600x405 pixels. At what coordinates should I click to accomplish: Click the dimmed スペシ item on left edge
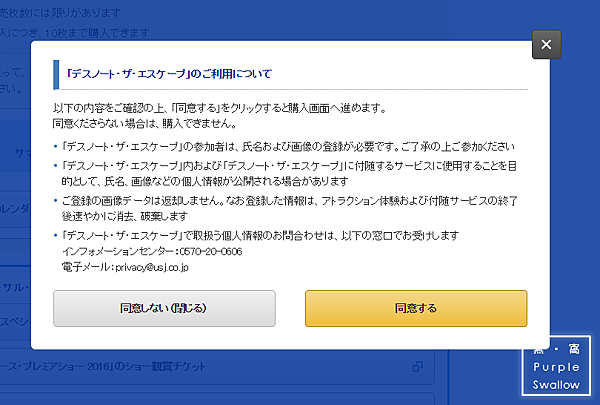click(15, 321)
